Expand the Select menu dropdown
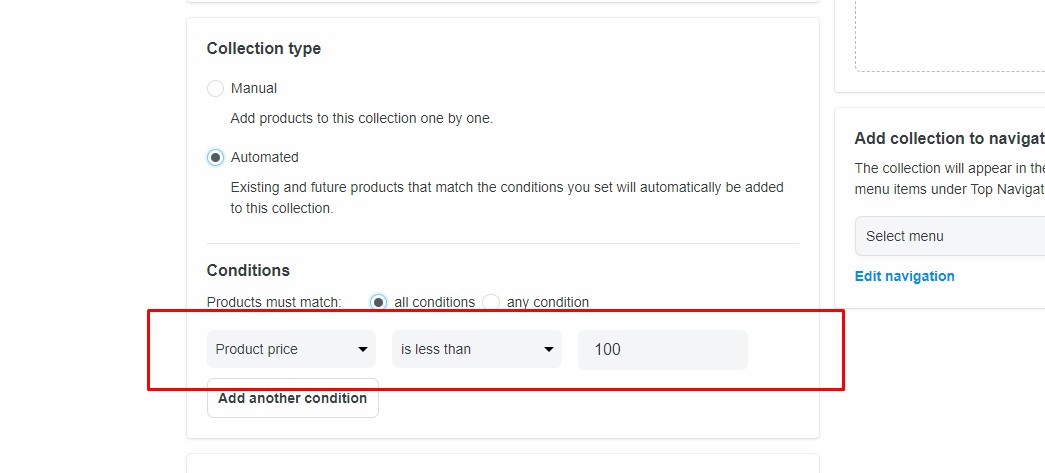This screenshot has height=473, width=1045. [948, 237]
